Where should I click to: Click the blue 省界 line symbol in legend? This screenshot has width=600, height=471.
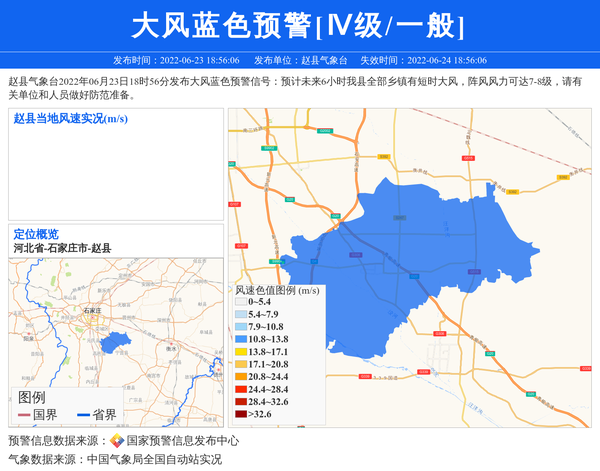(83, 415)
